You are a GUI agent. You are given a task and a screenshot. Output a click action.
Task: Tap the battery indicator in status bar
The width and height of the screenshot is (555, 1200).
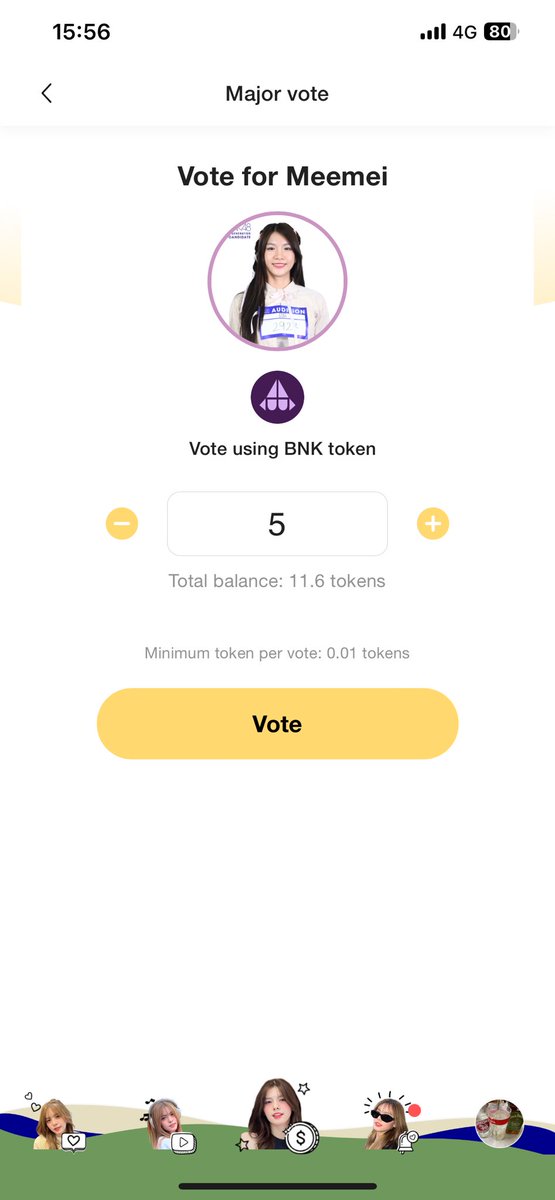(502, 32)
